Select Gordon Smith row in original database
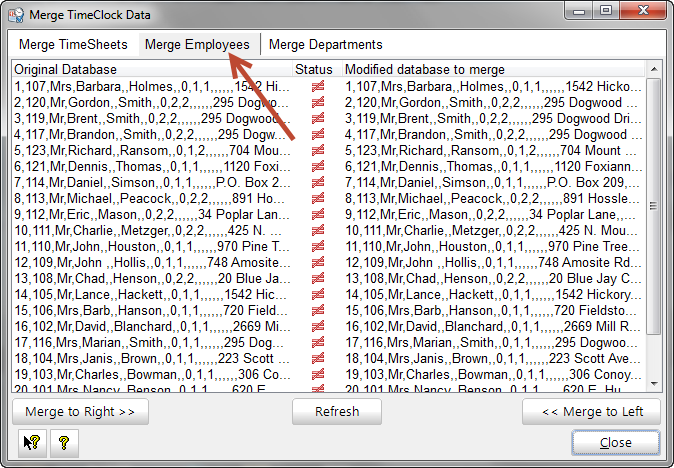 [x=150, y=103]
